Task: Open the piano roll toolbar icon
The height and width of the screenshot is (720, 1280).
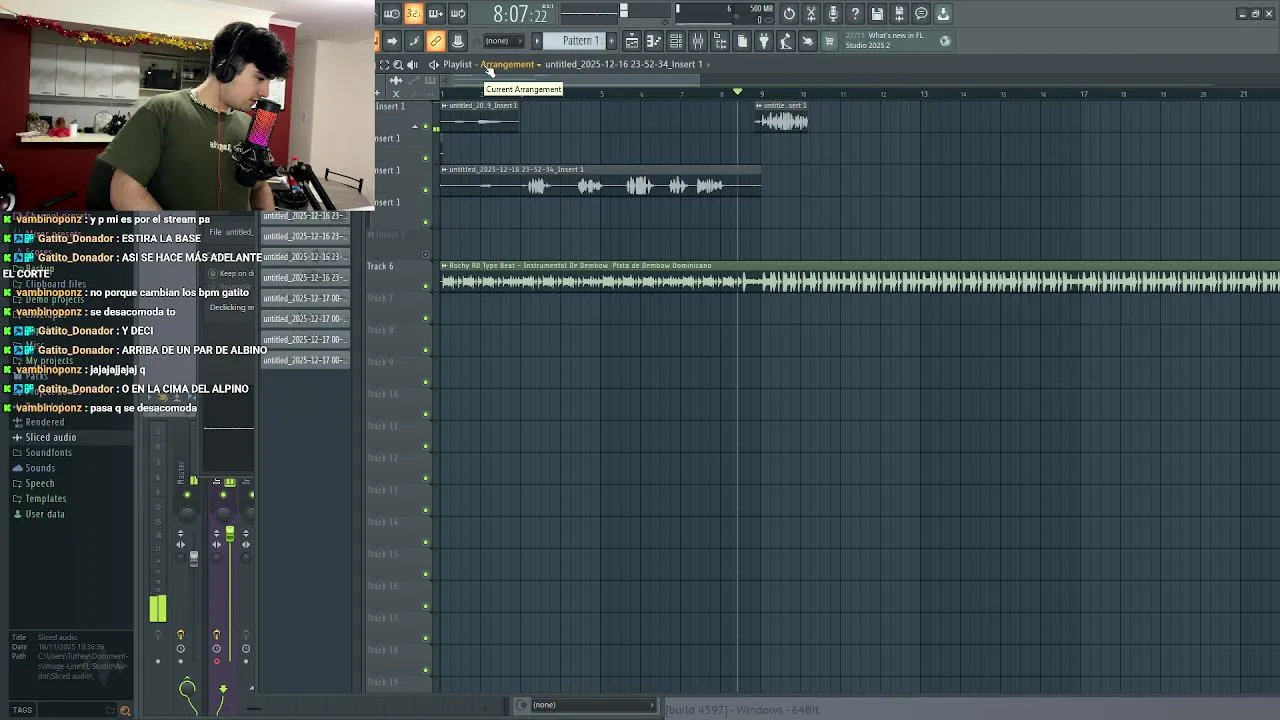Action: point(654,41)
